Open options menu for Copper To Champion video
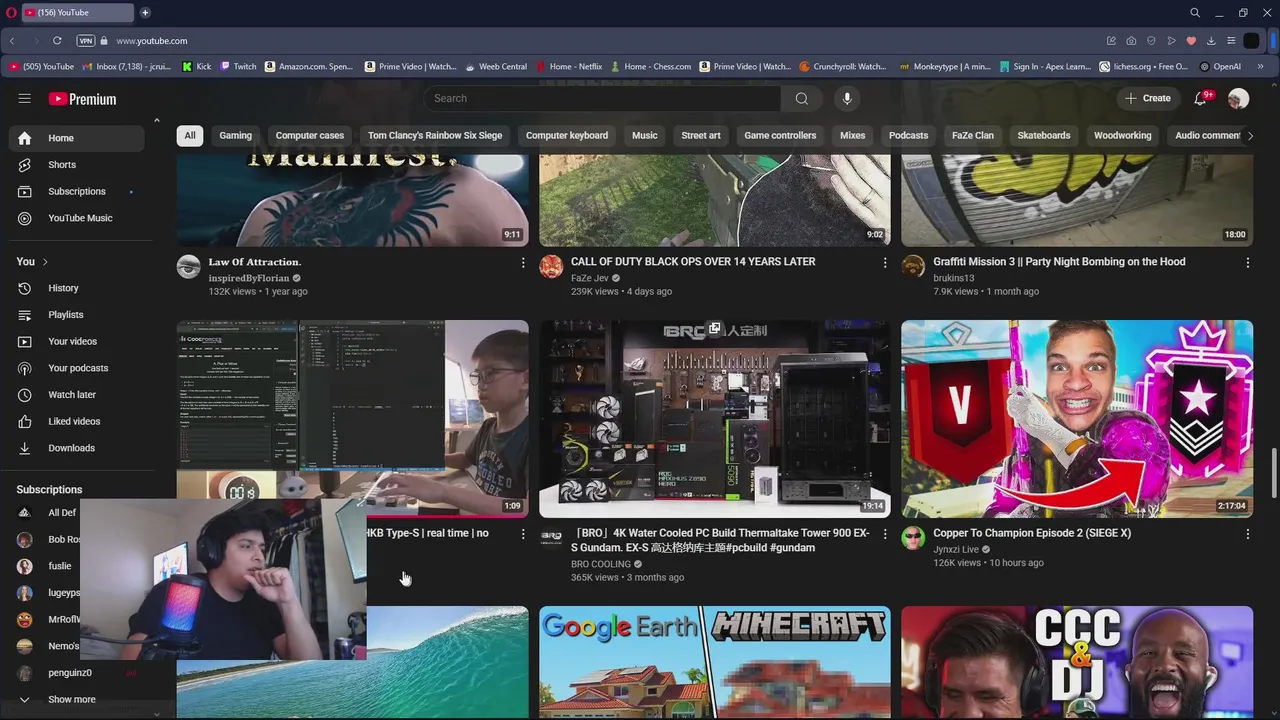This screenshot has width=1280, height=720. tap(1247, 534)
